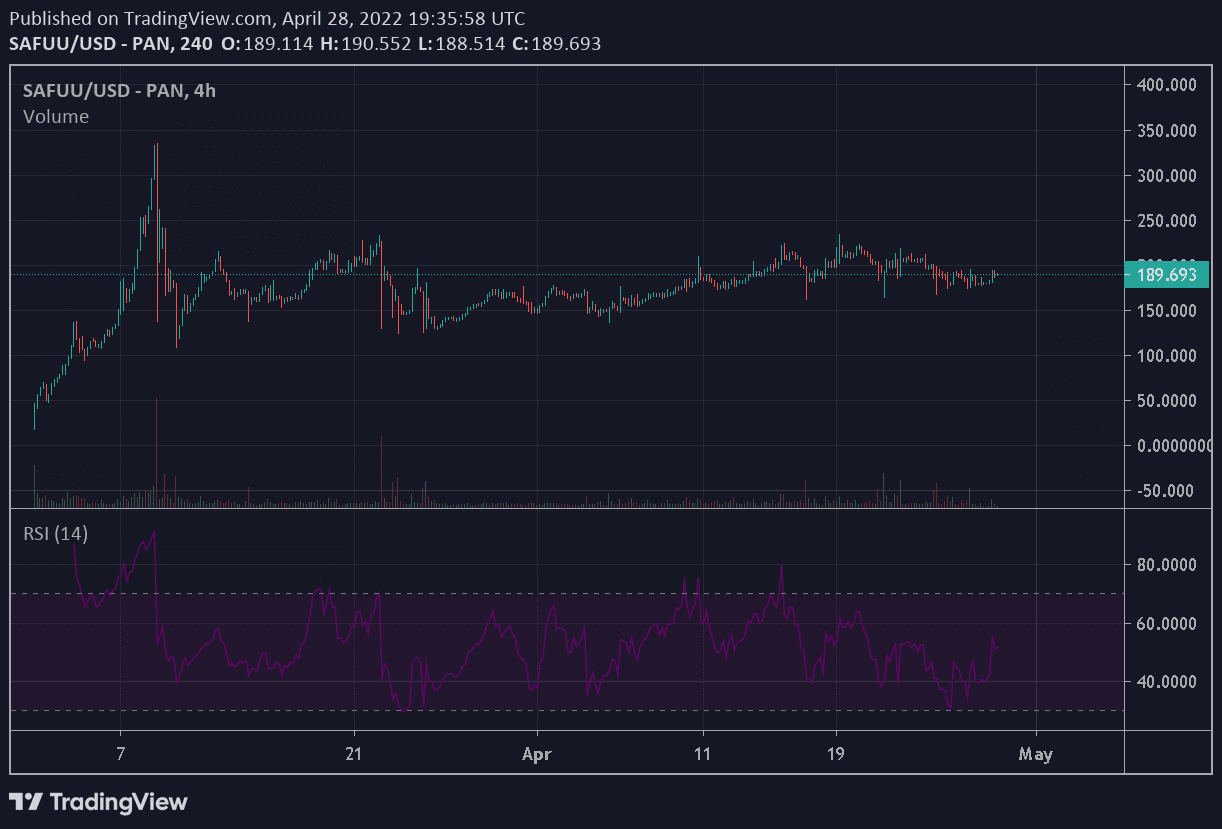The image size is (1222, 829).
Task: Click the 21 date marker on time axis
Action: 353,754
